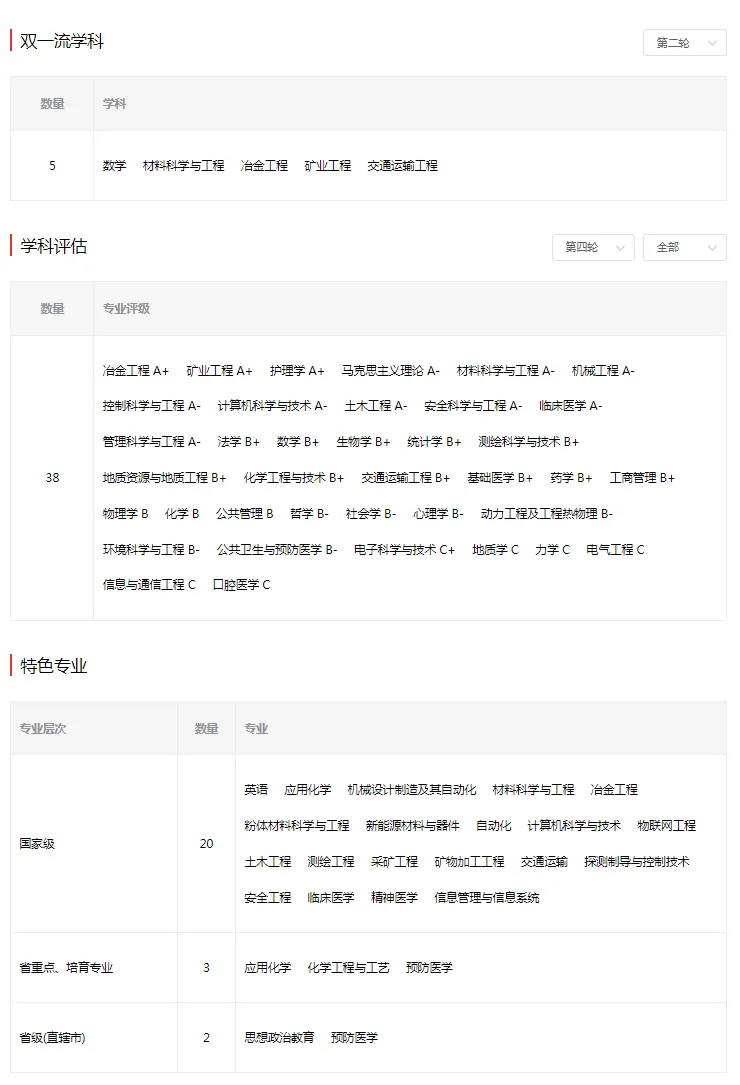Click 地质资源与地质工程 B+ rating
The width and height of the screenshot is (740, 1085).
[165, 477]
